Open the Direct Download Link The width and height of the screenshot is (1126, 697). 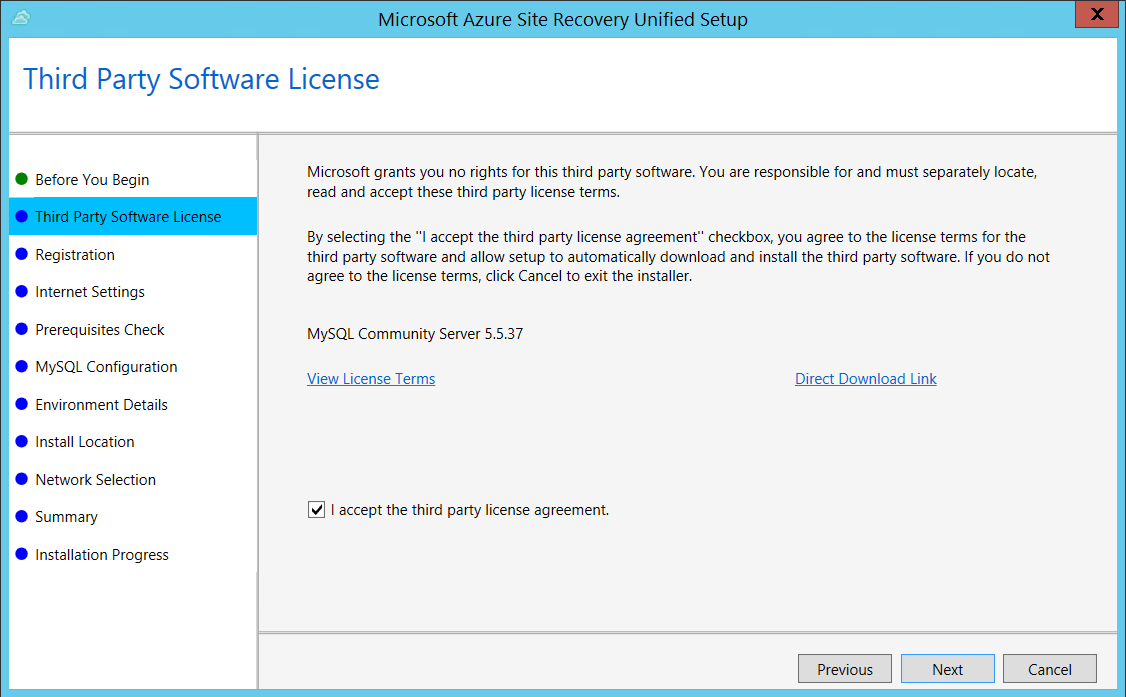pyautogui.click(x=865, y=378)
